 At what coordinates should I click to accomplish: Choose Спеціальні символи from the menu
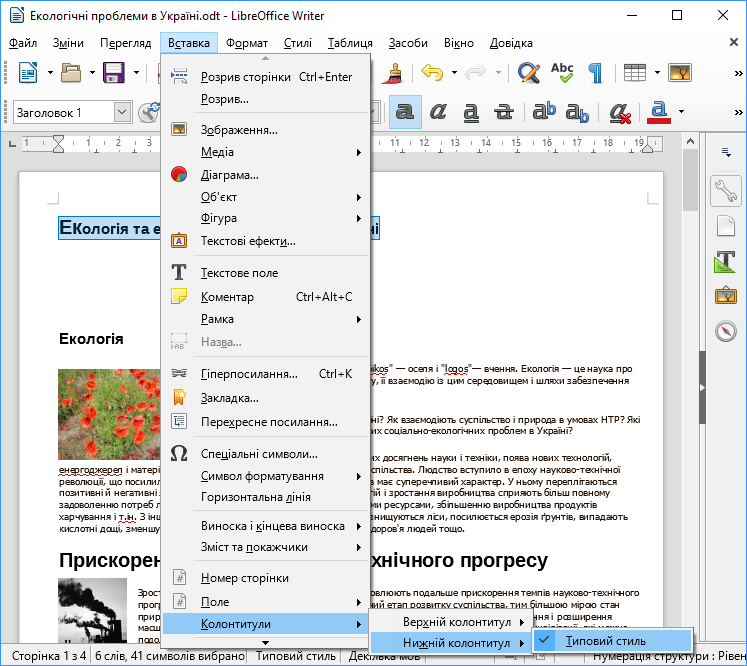click(x=259, y=453)
